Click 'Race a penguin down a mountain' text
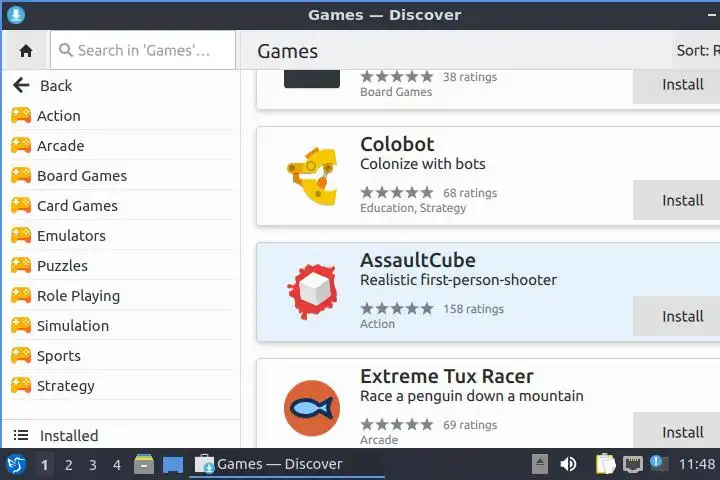The width and height of the screenshot is (720, 480). [472, 396]
